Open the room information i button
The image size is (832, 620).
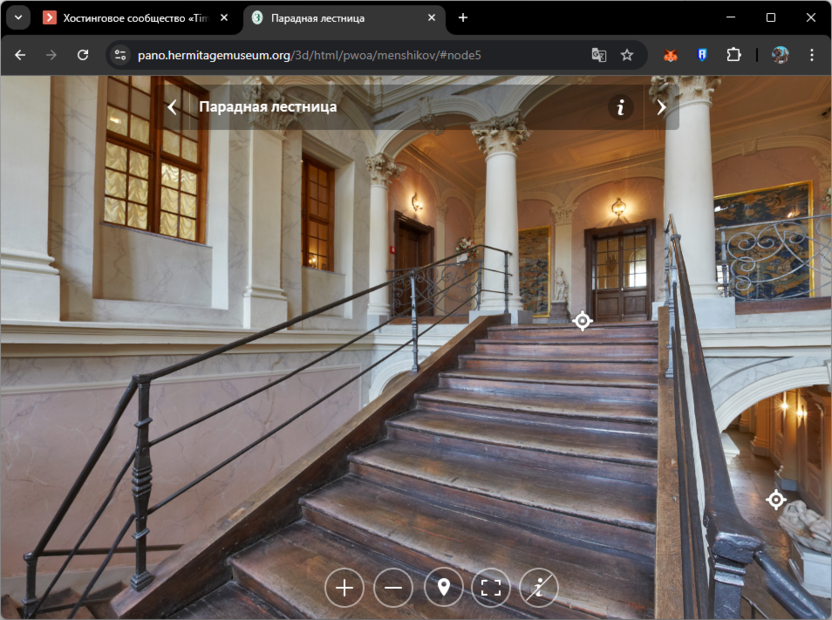(x=620, y=107)
